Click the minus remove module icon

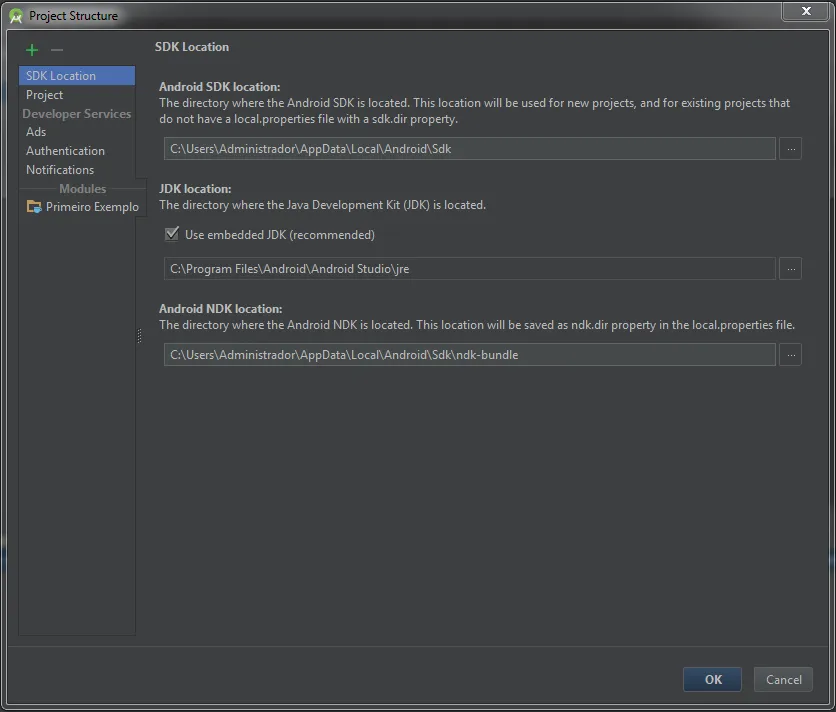57,50
